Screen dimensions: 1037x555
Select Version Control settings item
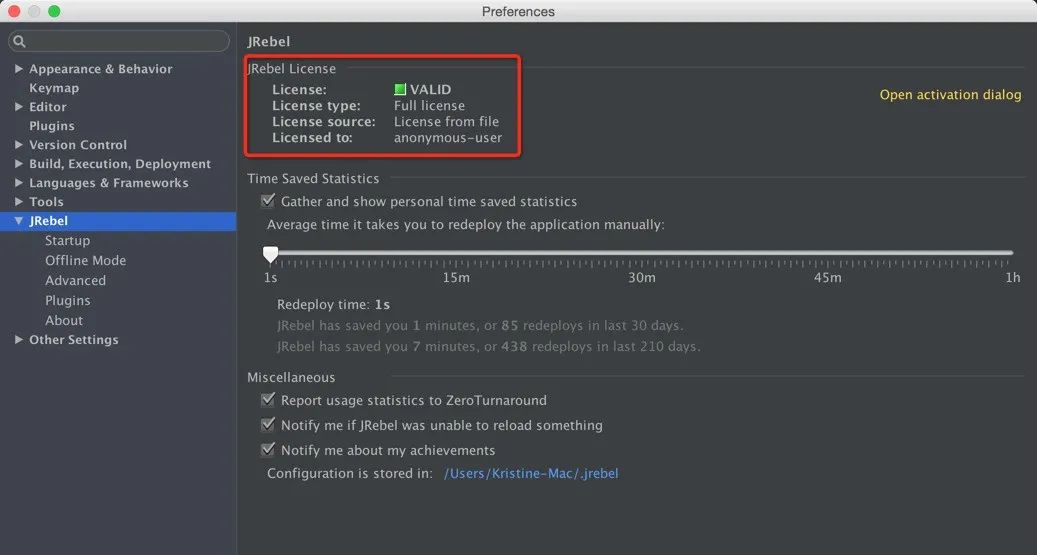point(78,145)
